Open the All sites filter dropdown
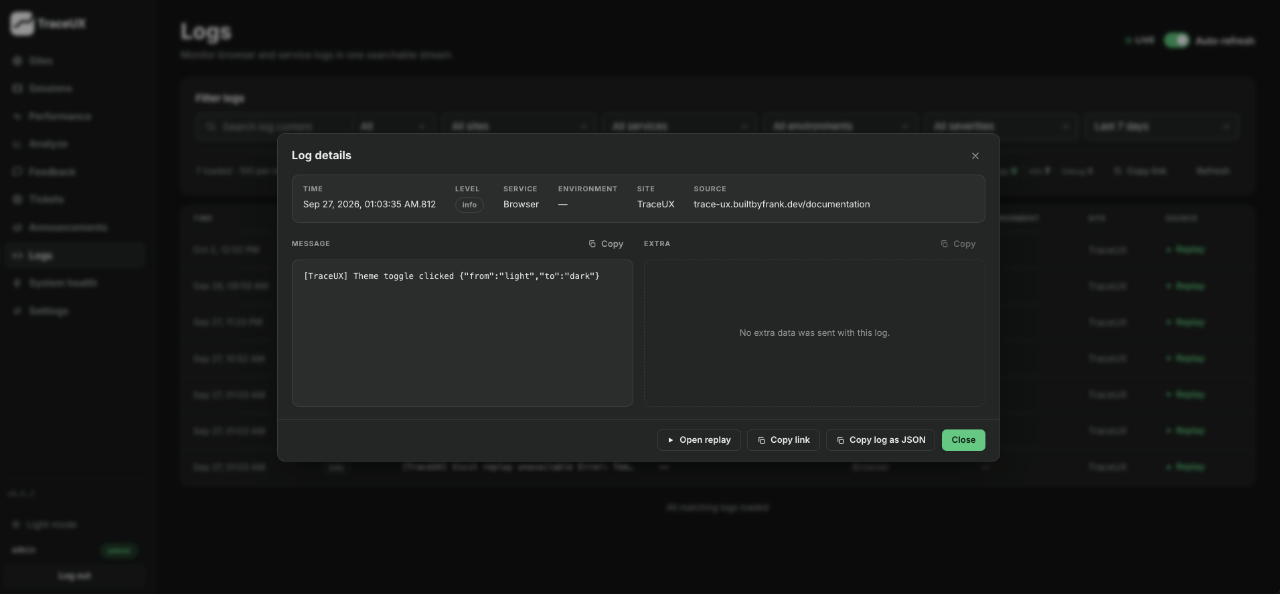The height and width of the screenshot is (594, 1280). tap(519, 127)
